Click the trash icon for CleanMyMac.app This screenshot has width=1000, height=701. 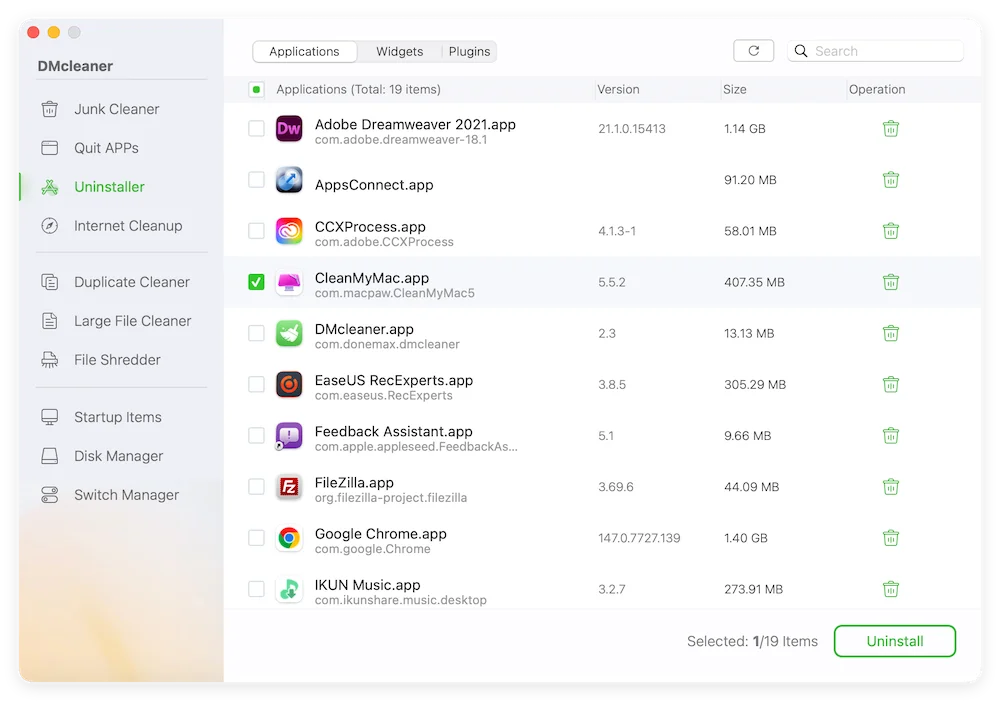click(x=891, y=282)
